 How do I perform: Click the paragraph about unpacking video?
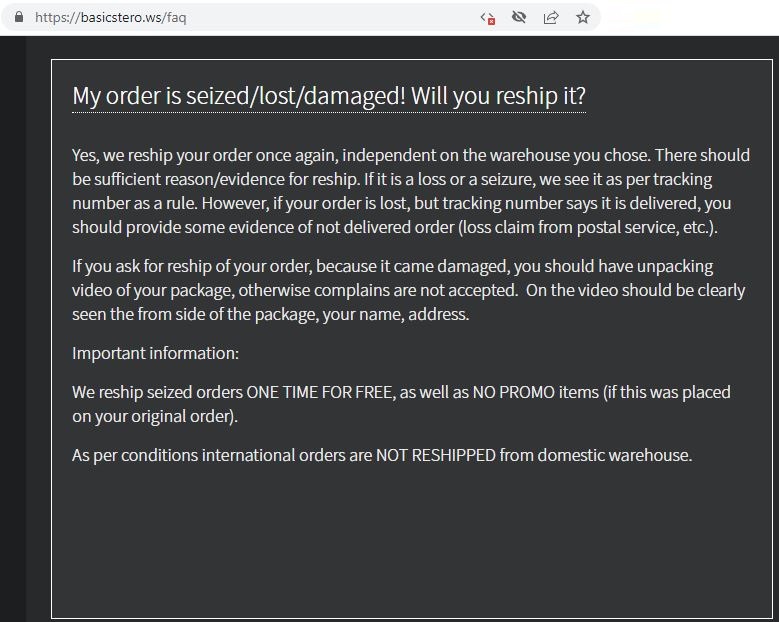(408, 290)
